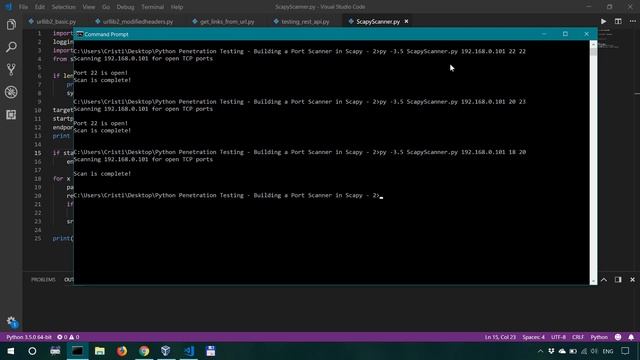The height and width of the screenshot is (360, 640).
Task: Move the bottom panel to the side
Action: pyautogui.click(x=618, y=280)
